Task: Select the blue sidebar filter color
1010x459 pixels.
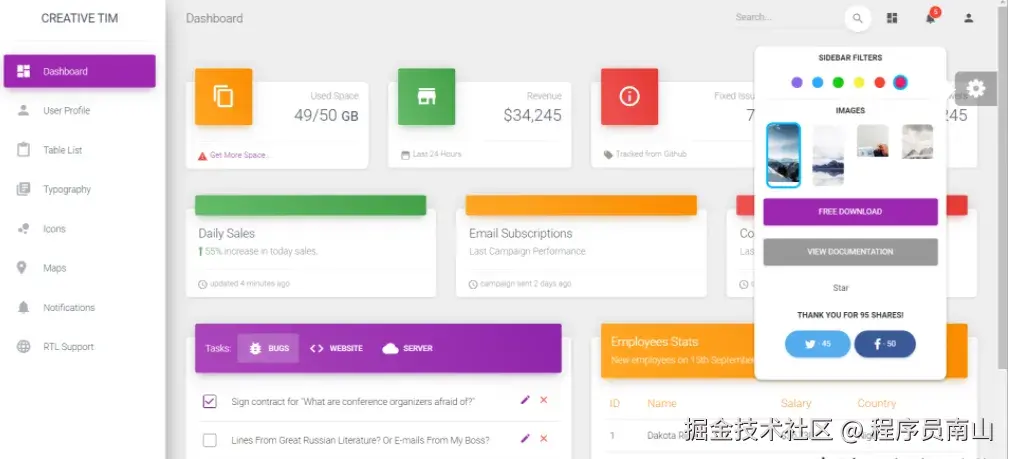Action: (817, 82)
